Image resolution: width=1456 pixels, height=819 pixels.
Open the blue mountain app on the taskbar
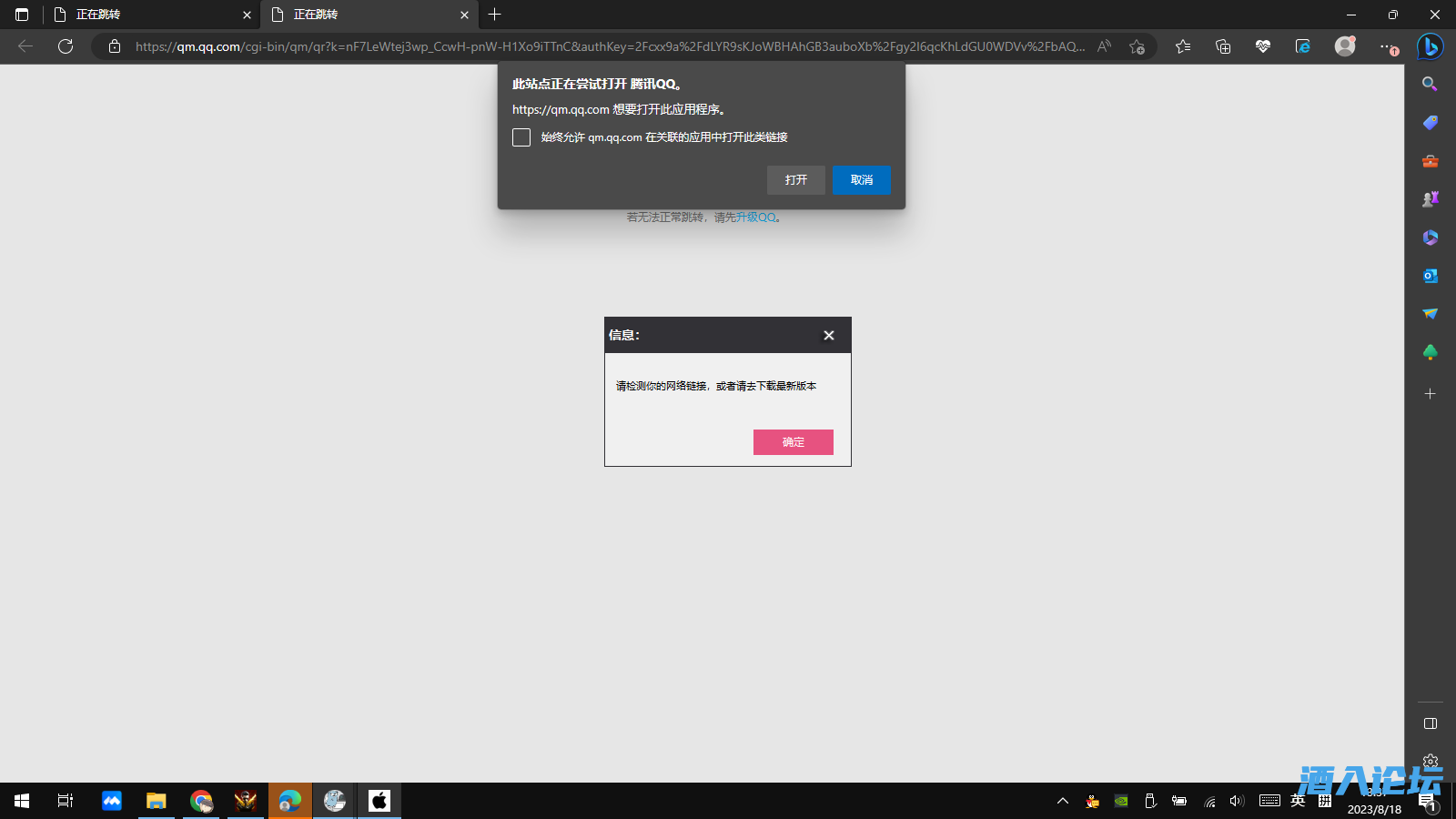pyautogui.click(x=111, y=801)
